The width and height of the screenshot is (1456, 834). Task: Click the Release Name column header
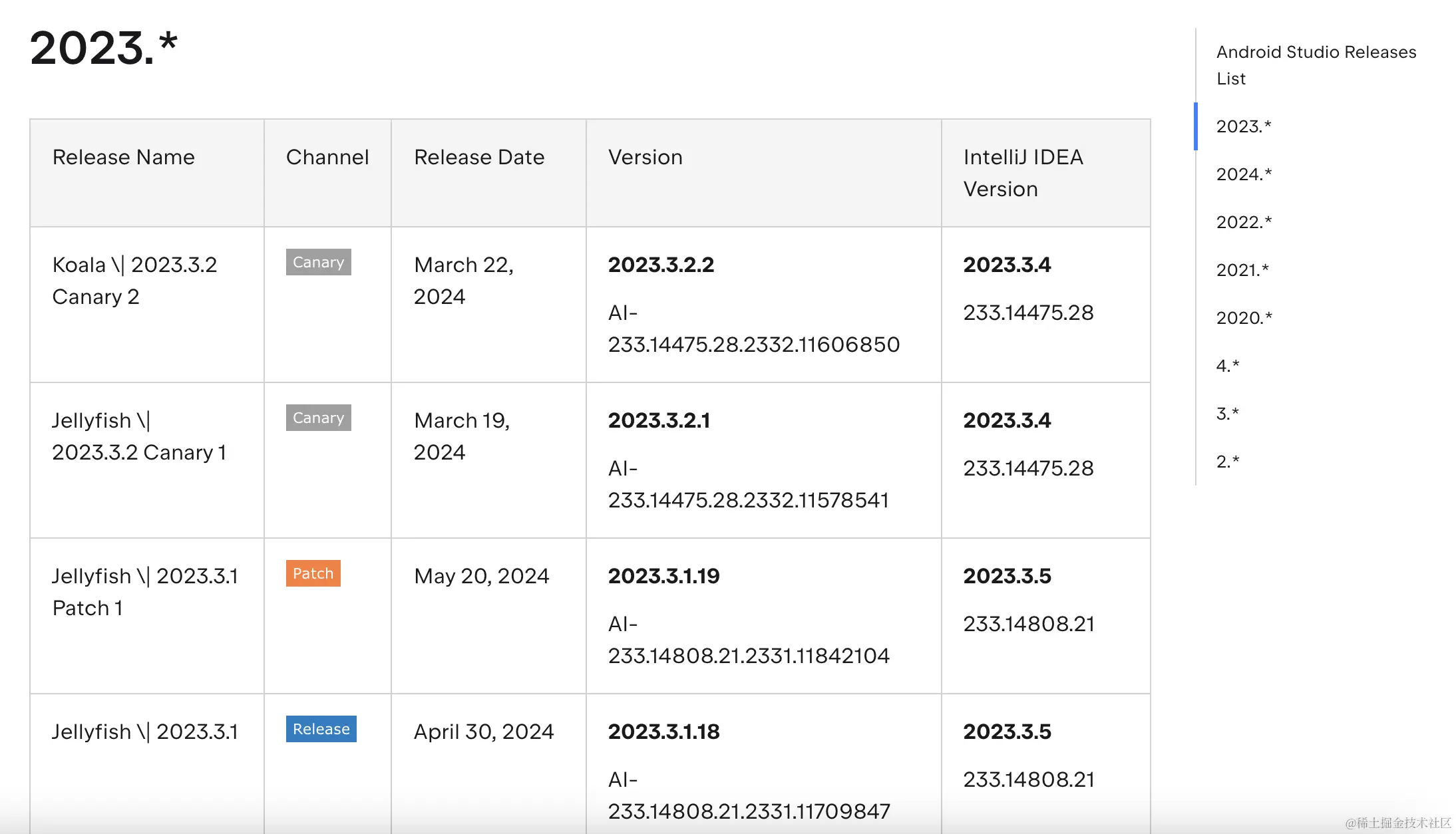click(123, 157)
